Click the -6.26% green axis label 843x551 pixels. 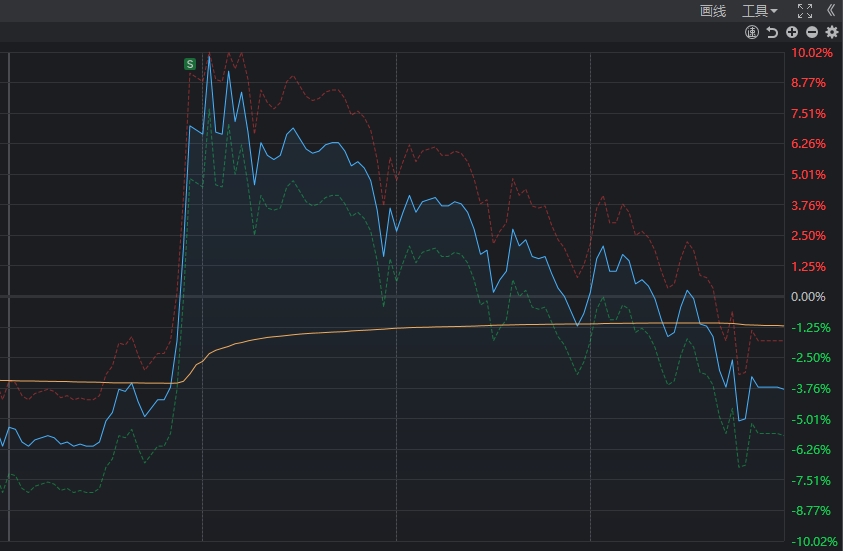pos(810,449)
